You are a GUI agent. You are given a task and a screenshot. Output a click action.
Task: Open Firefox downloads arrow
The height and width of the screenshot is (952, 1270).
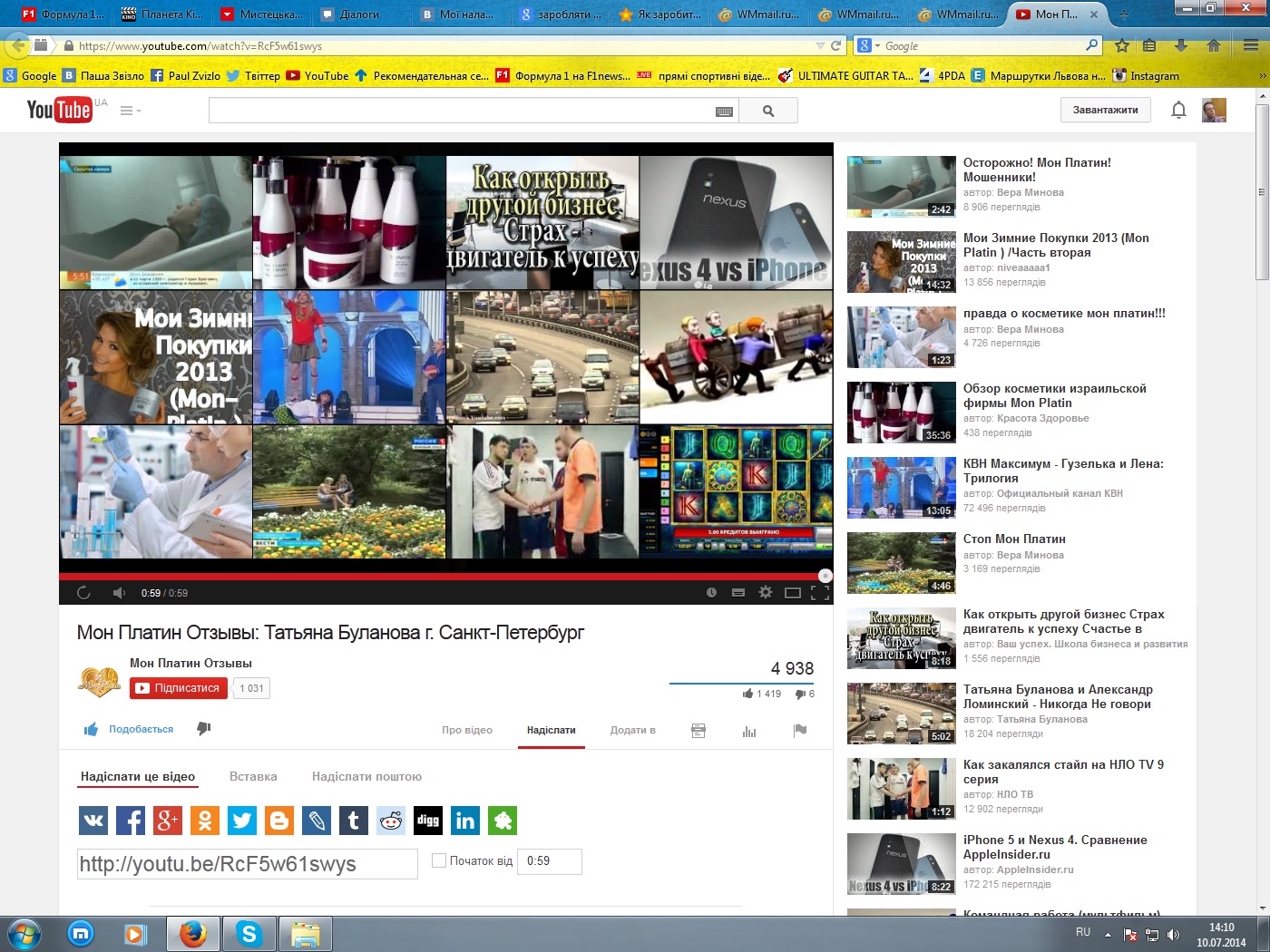point(1180,45)
